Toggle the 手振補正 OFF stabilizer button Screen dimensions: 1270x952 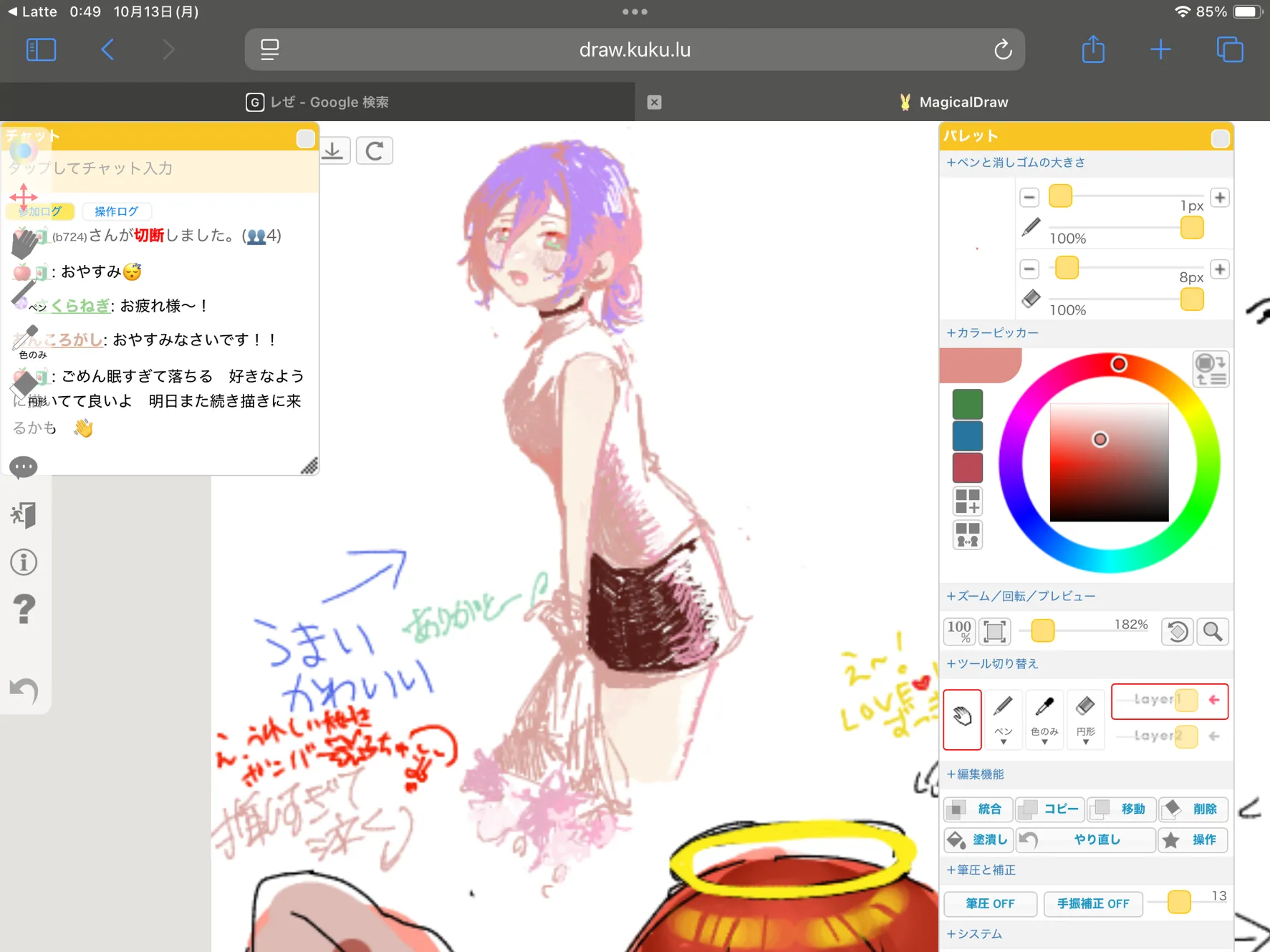[x=1092, y=903]
